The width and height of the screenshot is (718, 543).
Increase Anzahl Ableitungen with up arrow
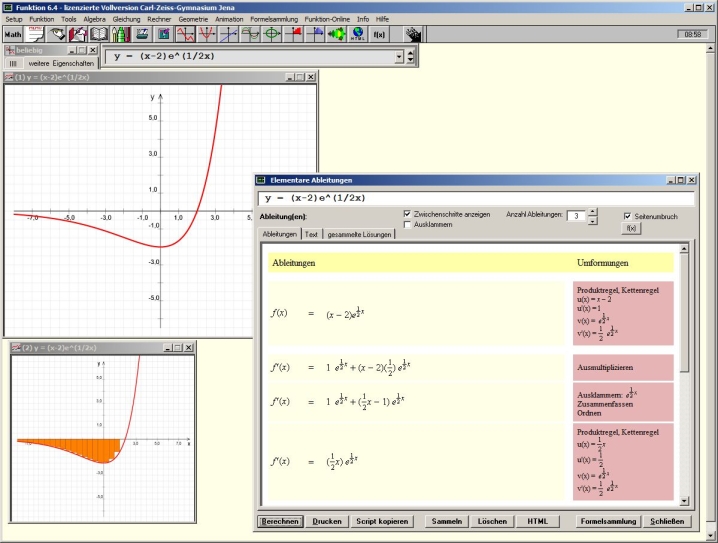(x=592, y=211)
